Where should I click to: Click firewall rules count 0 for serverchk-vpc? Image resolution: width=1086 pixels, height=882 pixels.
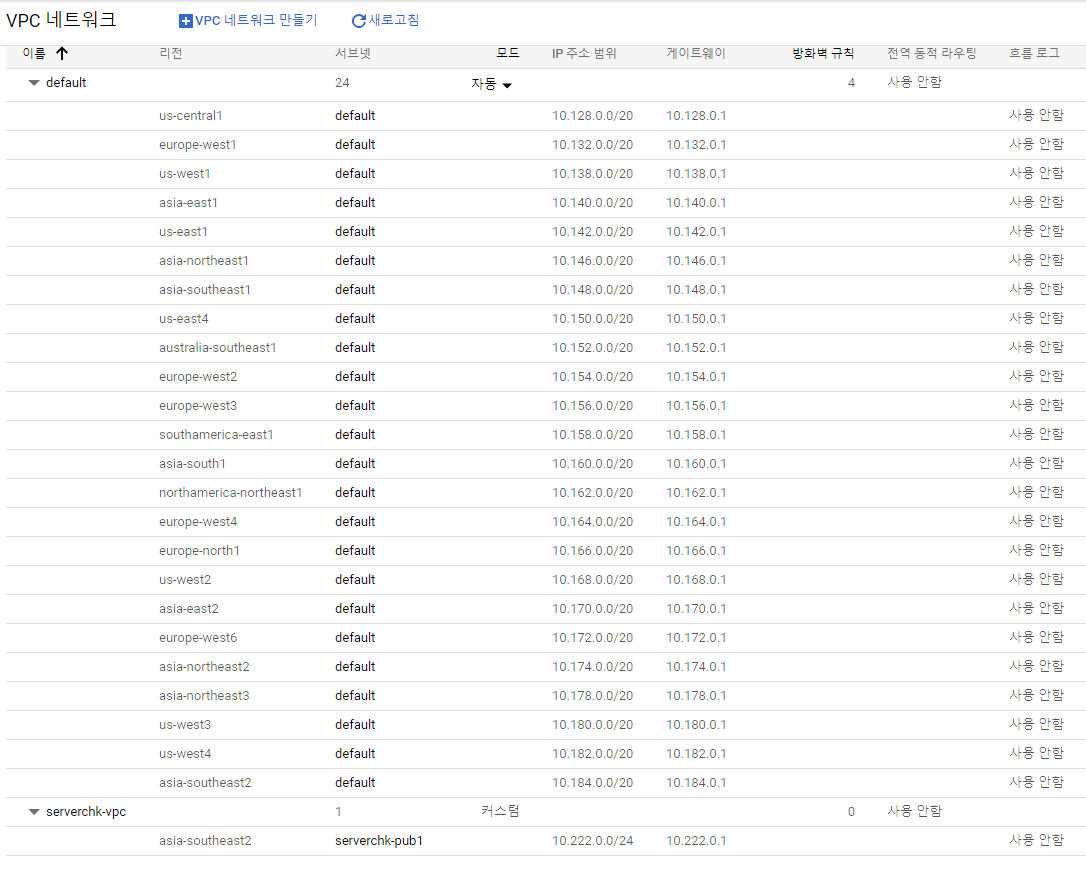tap(851, 812)
